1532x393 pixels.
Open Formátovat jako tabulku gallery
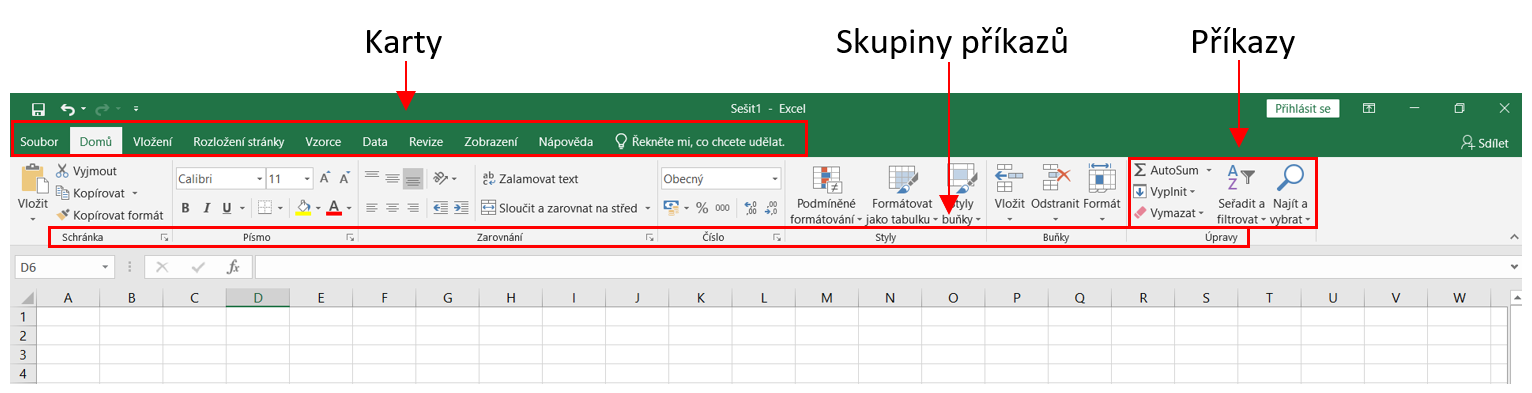click(x=903, y=194)
